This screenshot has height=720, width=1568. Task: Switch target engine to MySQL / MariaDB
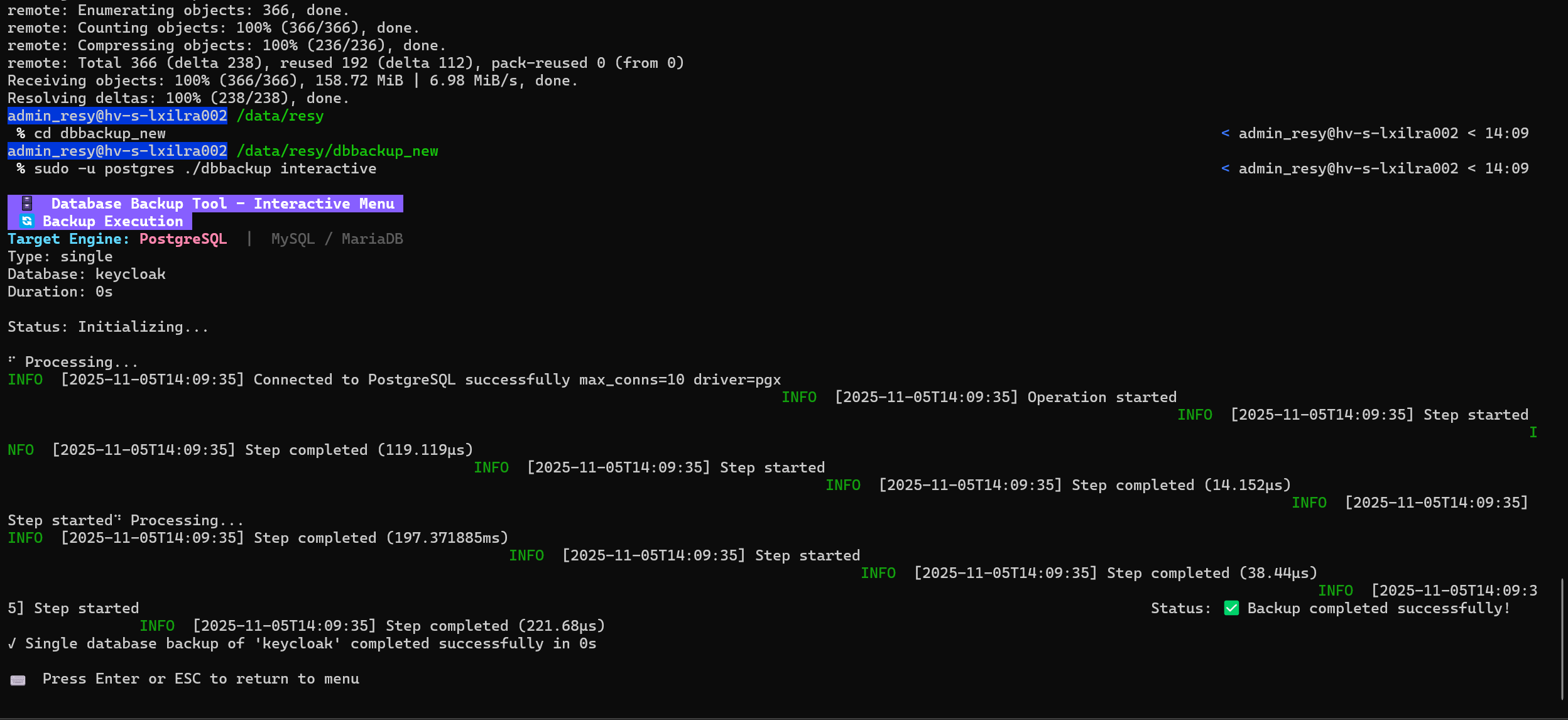(x=337, y=239)
